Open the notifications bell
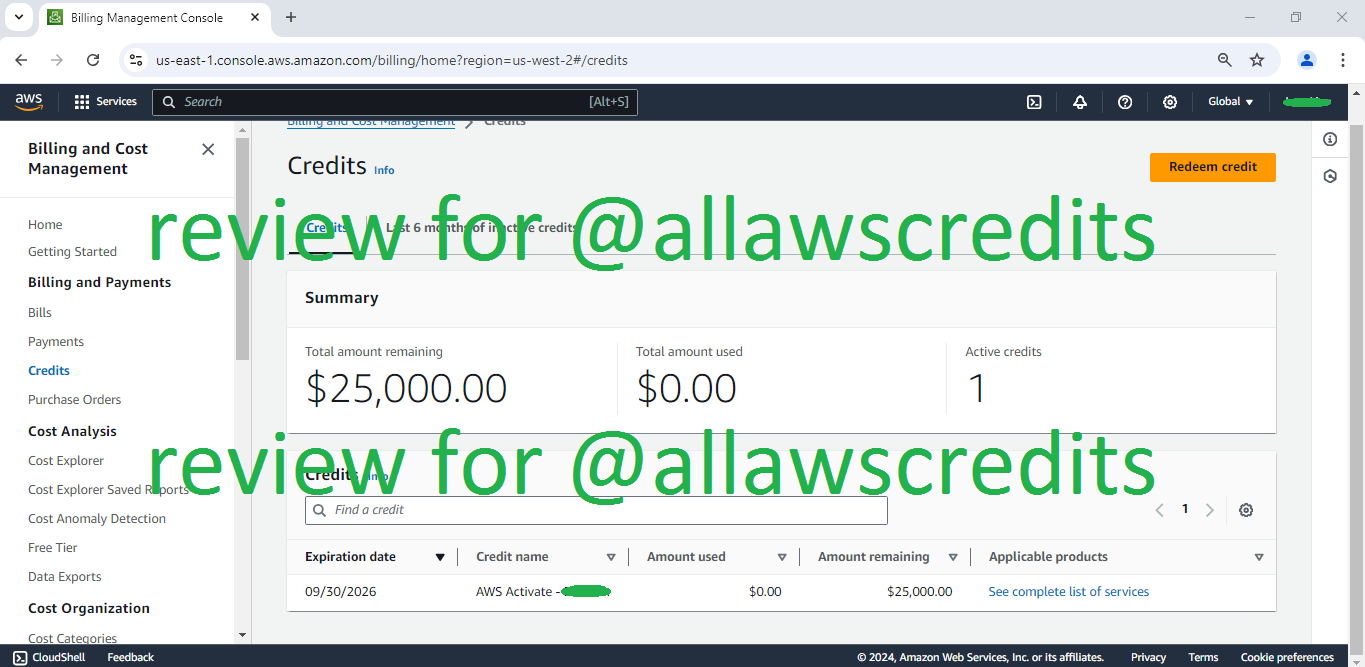 [1080, 102]
